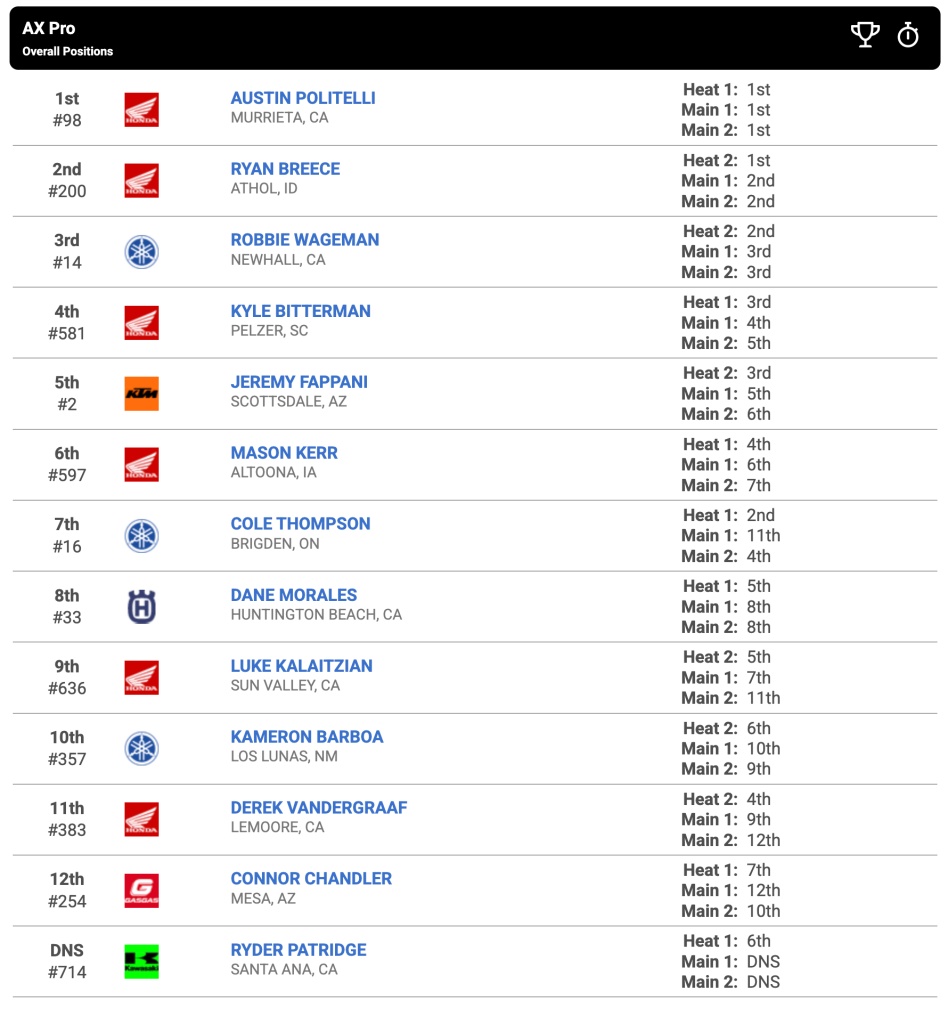Click Kameron Barboa's Yamaha logo
The image size is (948, 1024).
click(142, 748)
